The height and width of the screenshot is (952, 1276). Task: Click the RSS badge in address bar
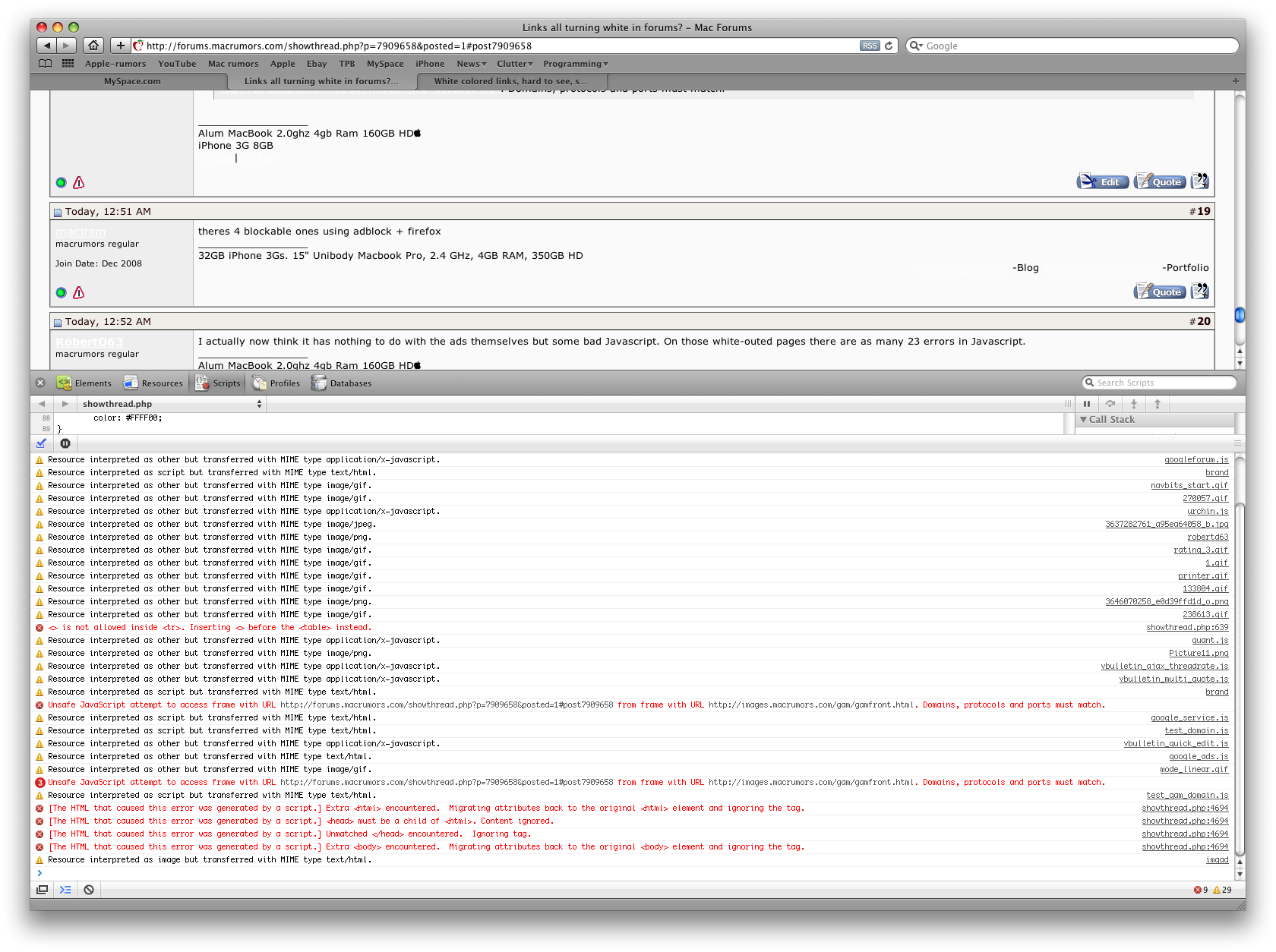[870, 46]
